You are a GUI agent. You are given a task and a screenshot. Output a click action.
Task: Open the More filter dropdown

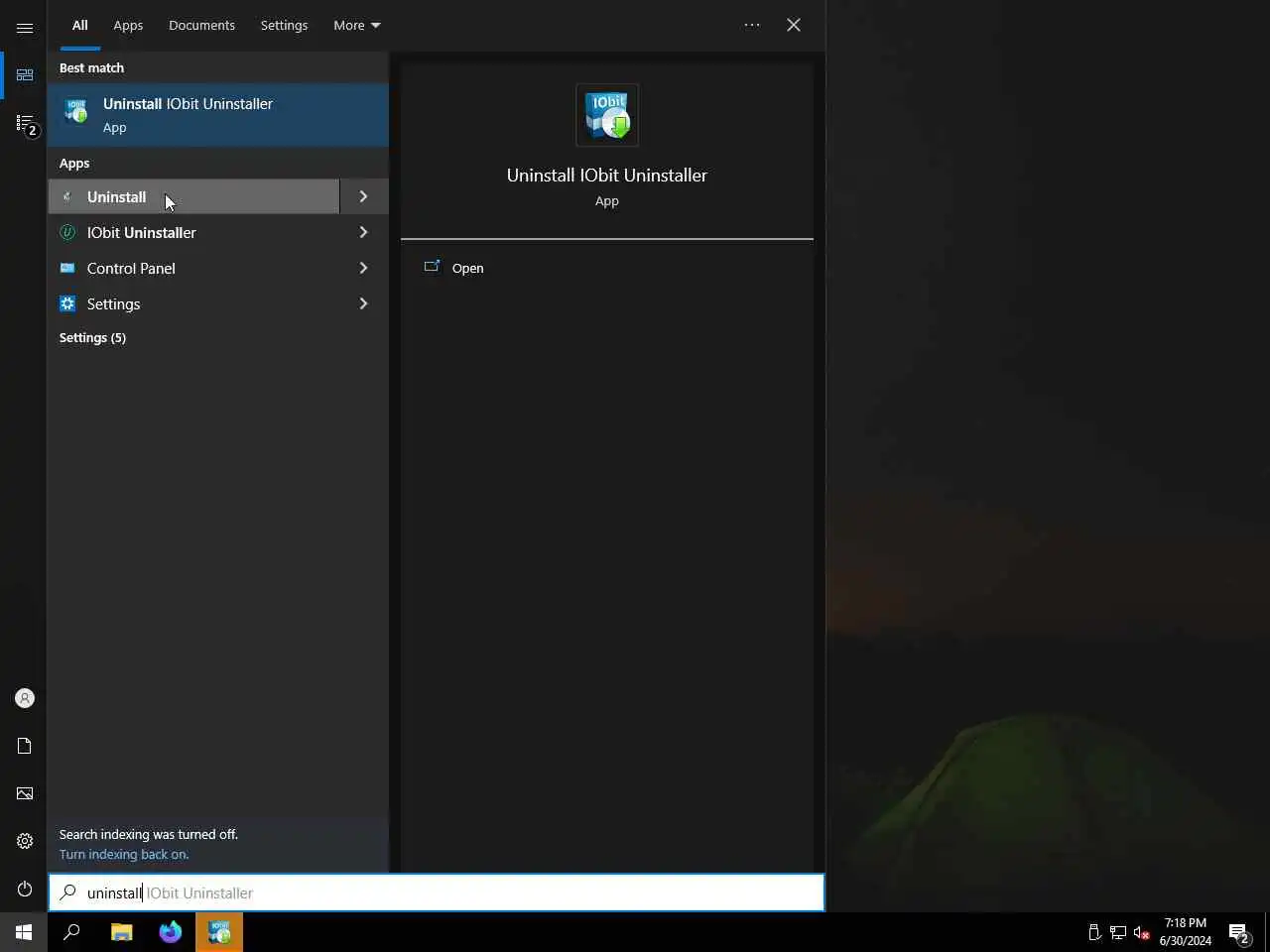coord(357,25)
